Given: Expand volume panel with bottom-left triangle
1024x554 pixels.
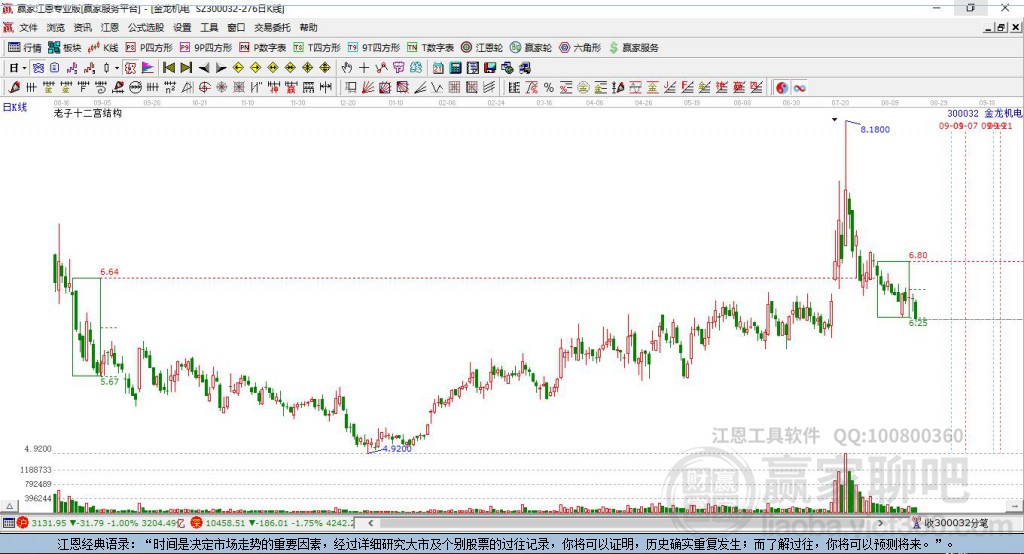Looking at the screenshot, I should click(9, 506).
